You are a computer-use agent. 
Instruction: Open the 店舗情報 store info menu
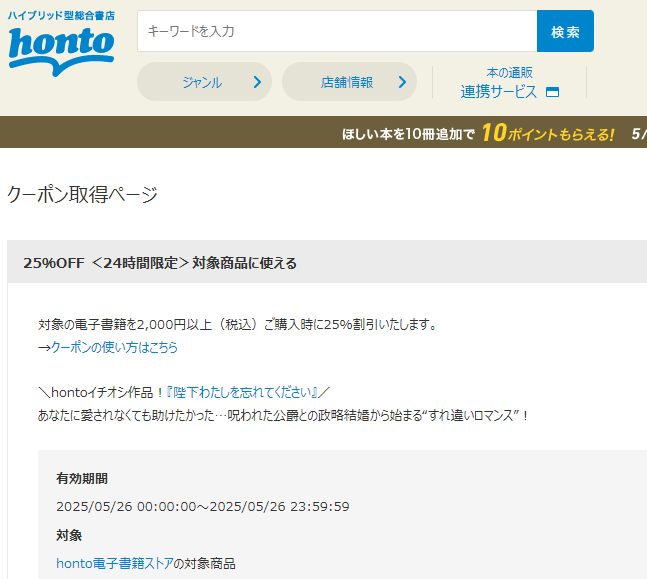coord(349,82)
